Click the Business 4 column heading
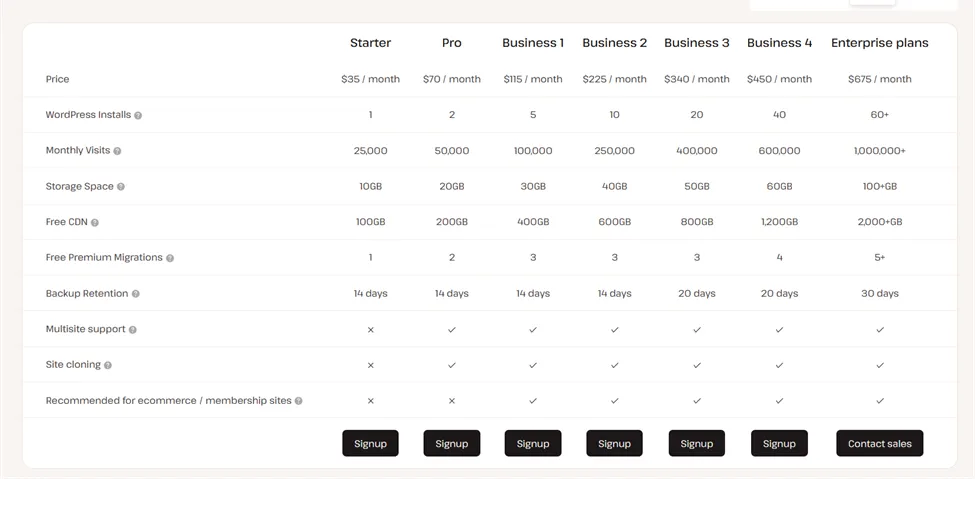The height and width of the screenshot is (515, 975). click(x=779, y=43)
